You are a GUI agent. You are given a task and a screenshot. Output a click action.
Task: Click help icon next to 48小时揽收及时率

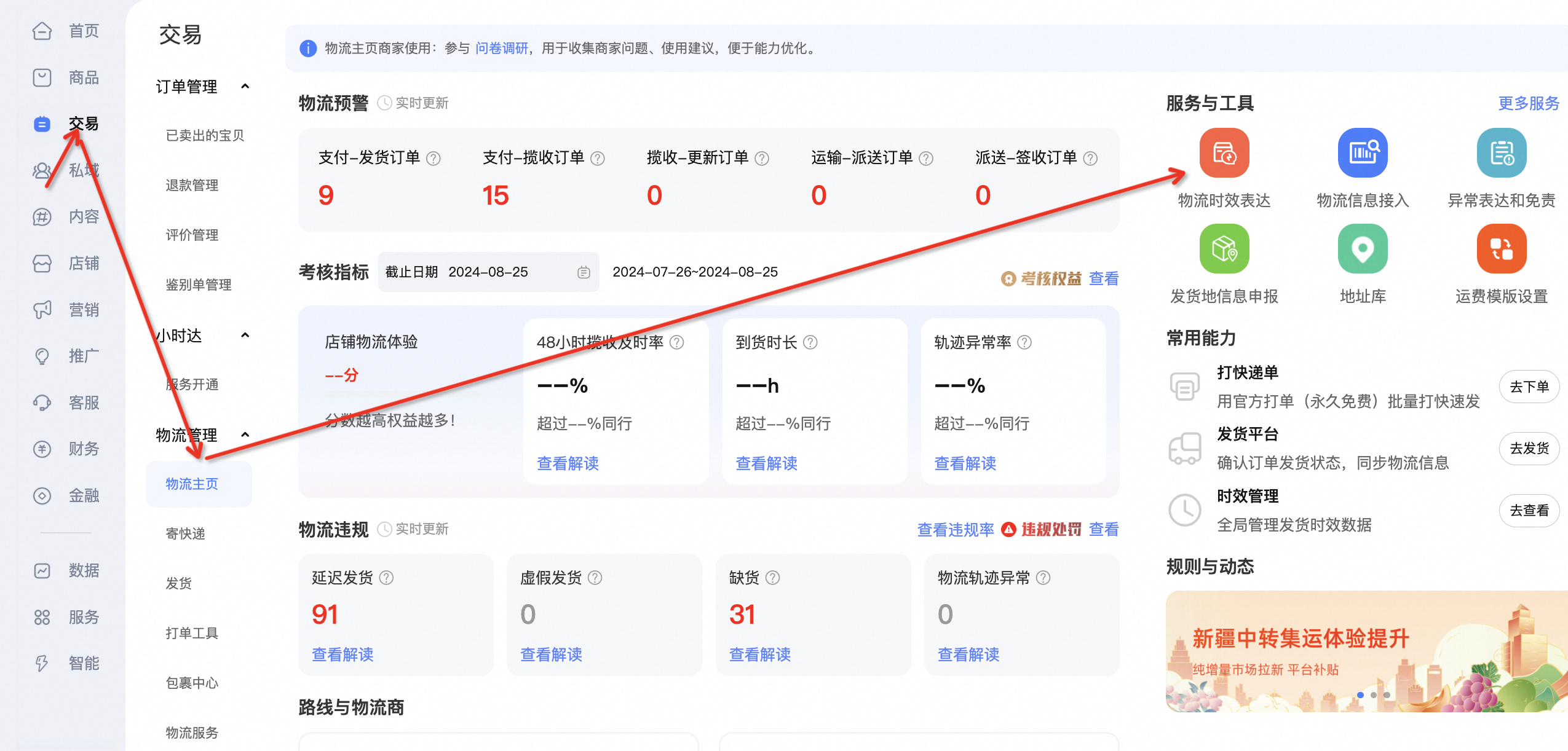coord(677,342)
